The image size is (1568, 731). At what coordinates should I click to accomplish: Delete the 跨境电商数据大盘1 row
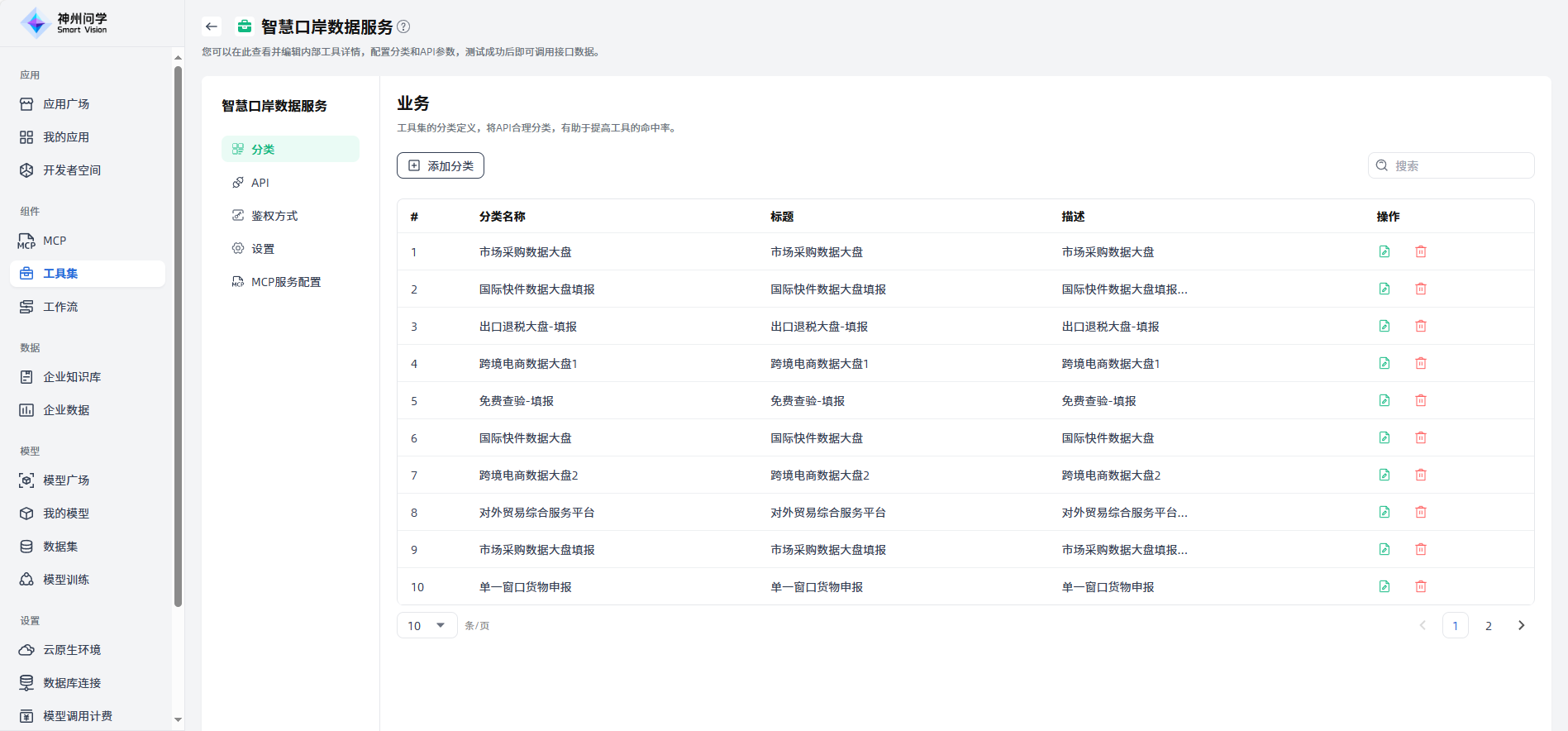[1421, 363]
